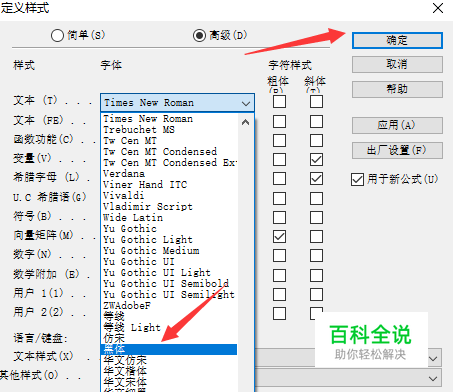Pick Yu Gothic Medium font entry

pos(169,251)
